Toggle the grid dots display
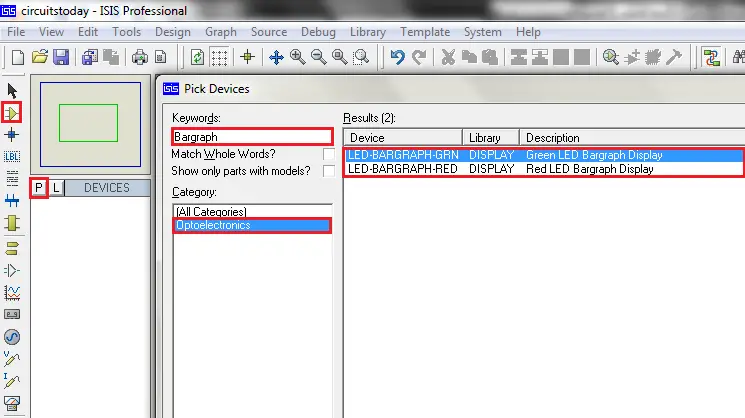The width and height of the screenshot is (745, 418). 219,57
